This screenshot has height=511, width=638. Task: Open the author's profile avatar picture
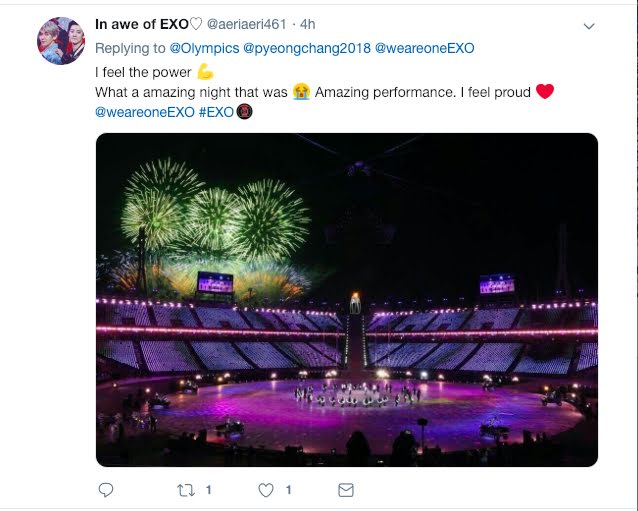(61, 41)
